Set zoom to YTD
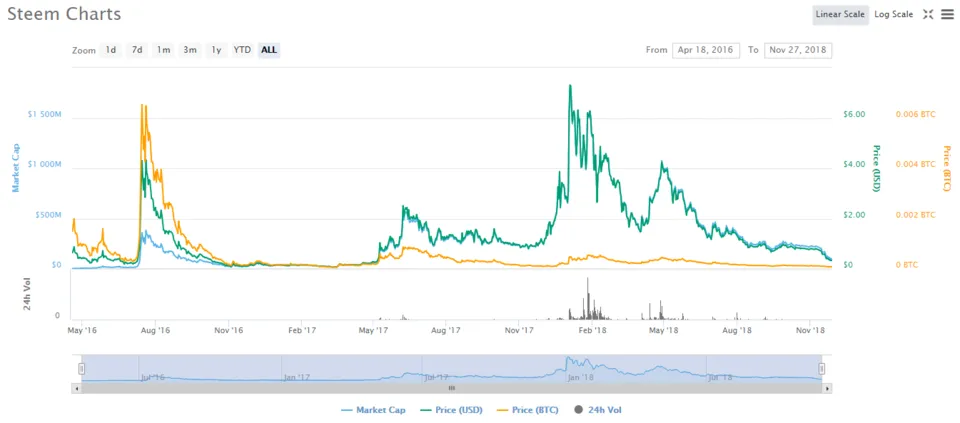This screenshot has height=423, width=960. [x=242, y=50]
